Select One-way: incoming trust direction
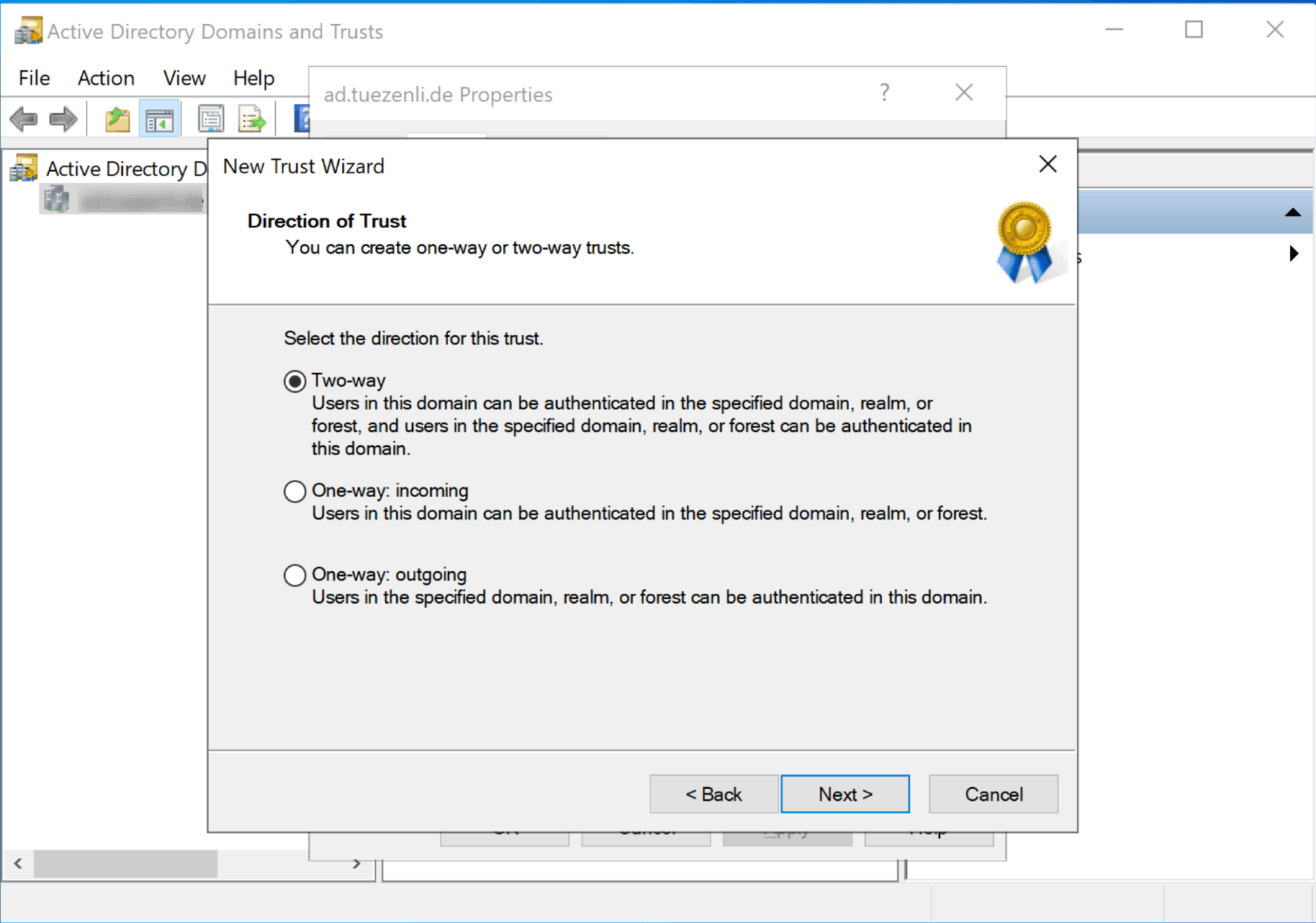Screen dimensions: 1316x923 (295, 491)
